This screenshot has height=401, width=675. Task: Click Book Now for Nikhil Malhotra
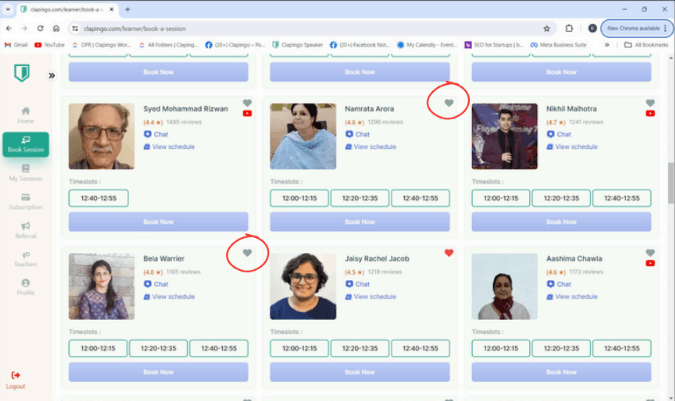point(561,222)
